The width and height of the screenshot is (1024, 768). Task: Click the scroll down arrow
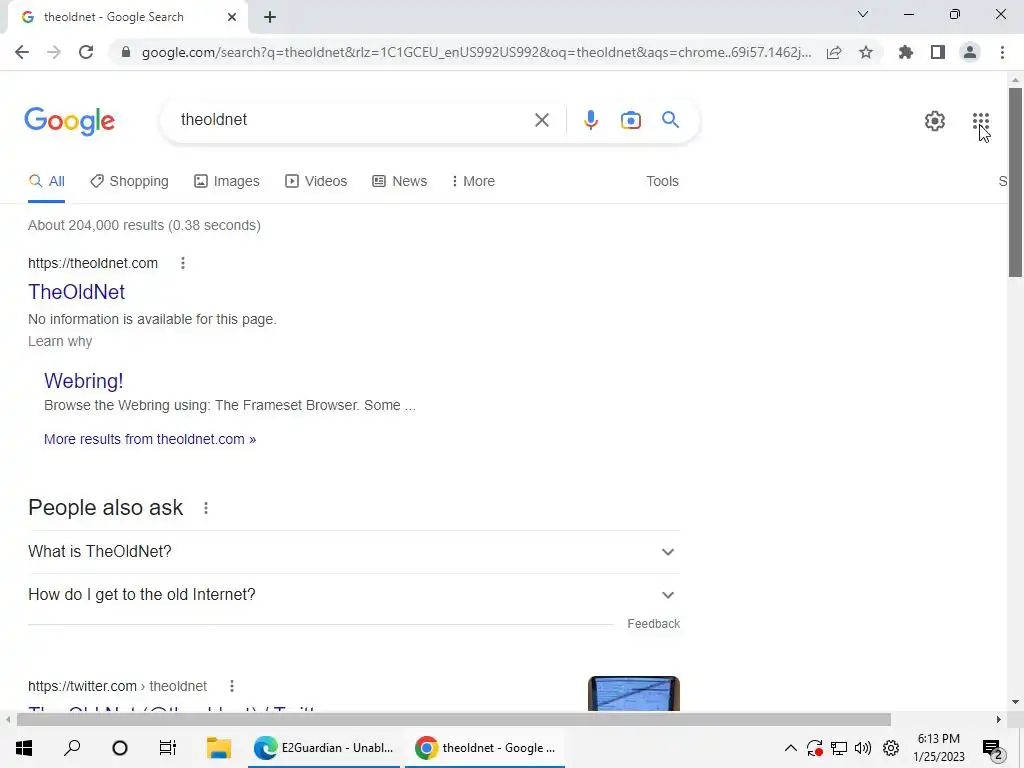pyautogui.click(x=1015, y=702)
